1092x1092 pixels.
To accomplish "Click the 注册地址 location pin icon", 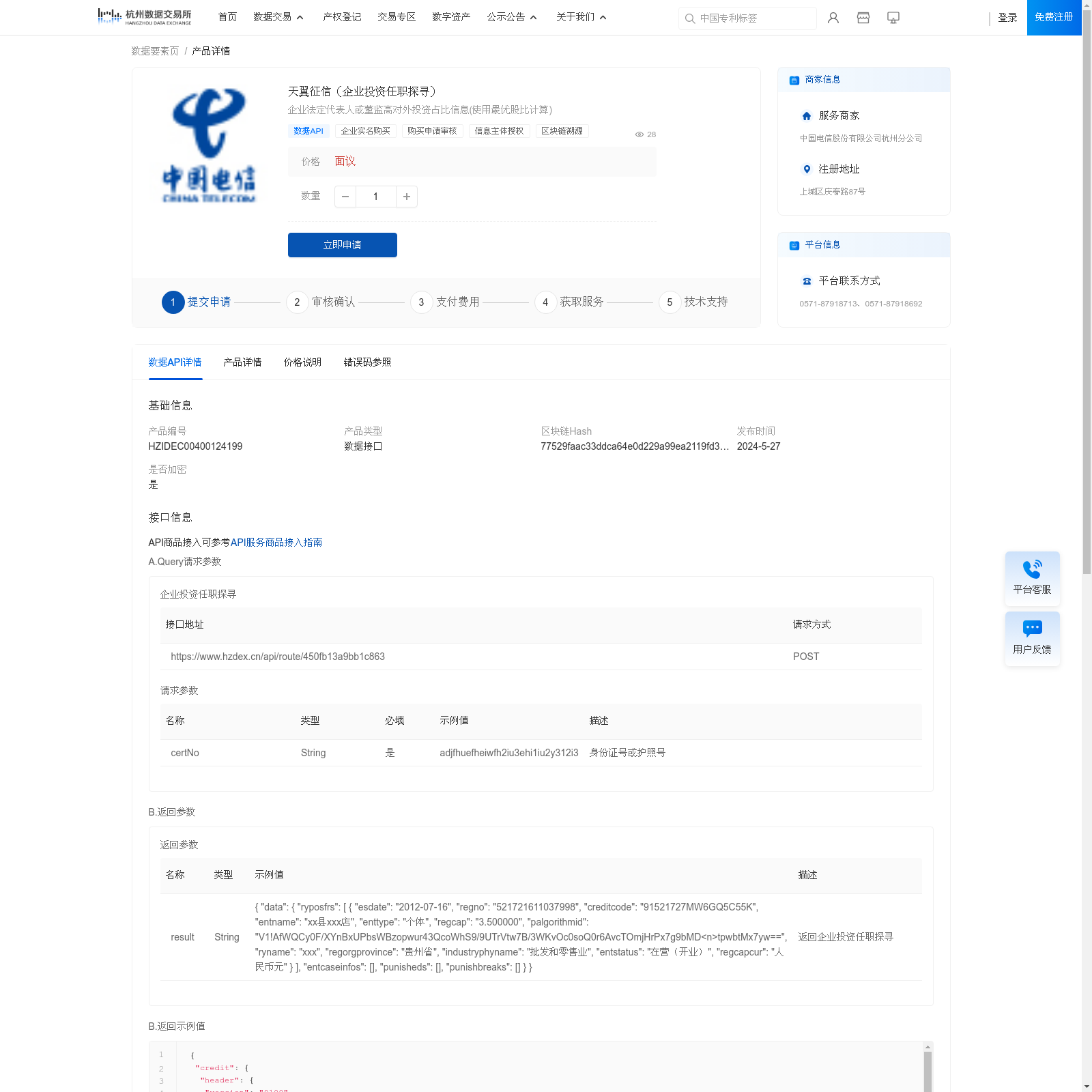I will click(807, 169).
